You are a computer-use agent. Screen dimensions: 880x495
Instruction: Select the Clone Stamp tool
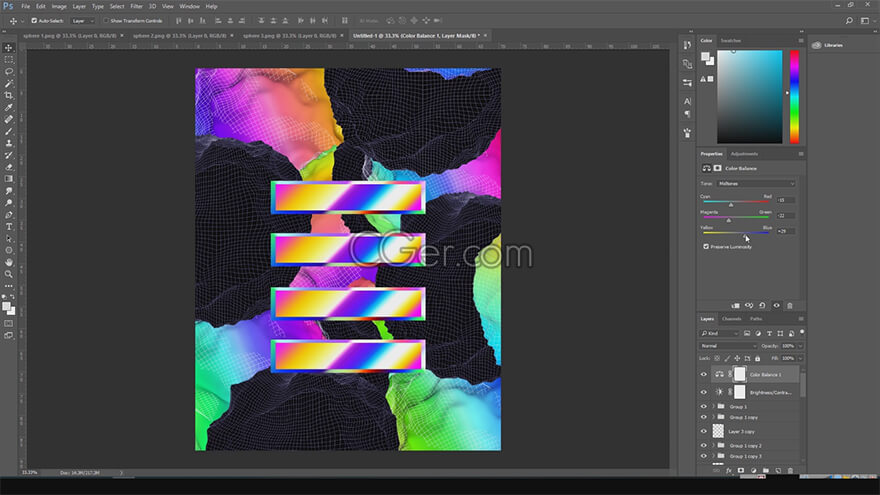pos(8,143)
